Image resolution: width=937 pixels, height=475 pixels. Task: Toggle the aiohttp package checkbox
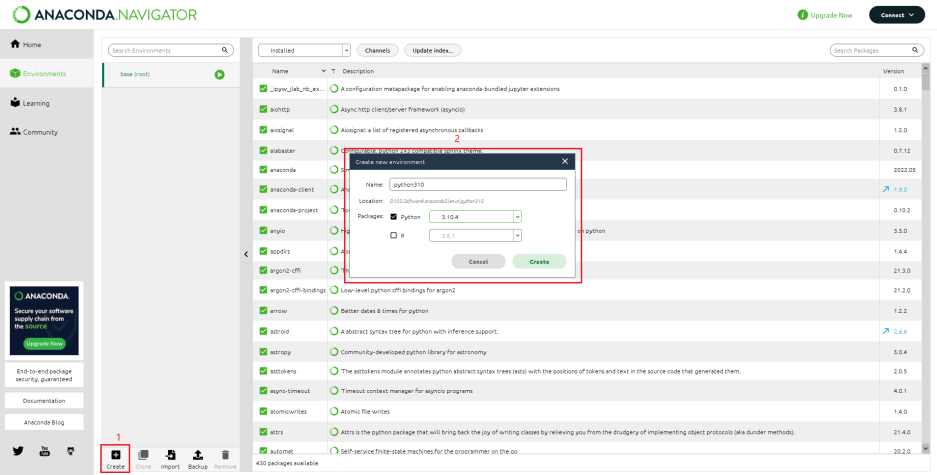(264, 109)
